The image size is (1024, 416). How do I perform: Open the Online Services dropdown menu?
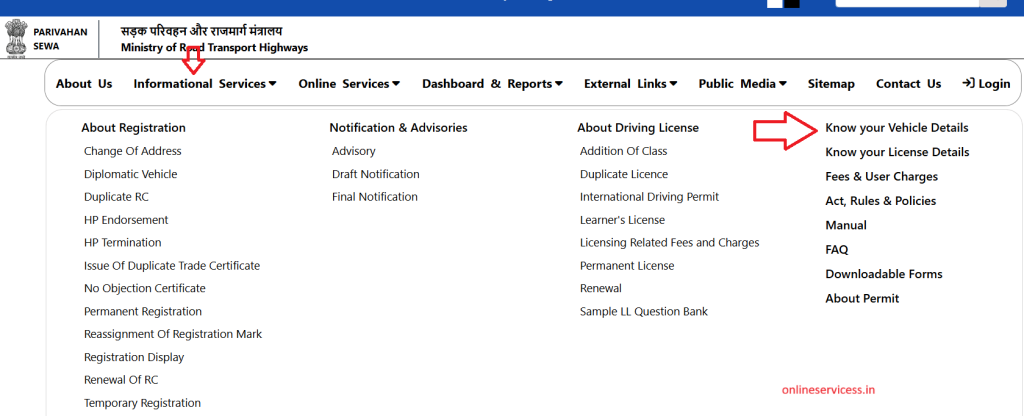point(349,84)
